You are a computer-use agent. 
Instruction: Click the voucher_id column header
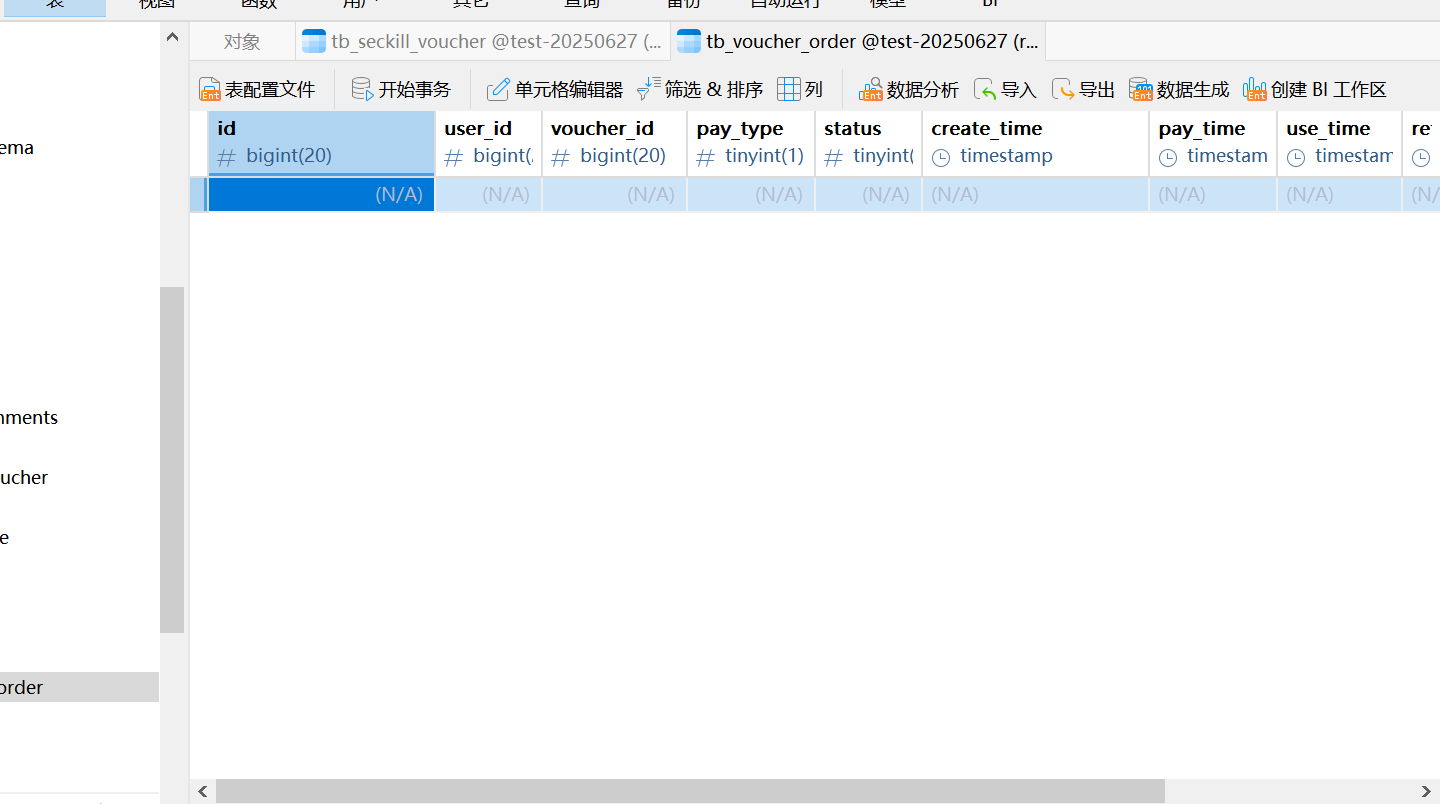pyautogui.click(x=615, y=143)
